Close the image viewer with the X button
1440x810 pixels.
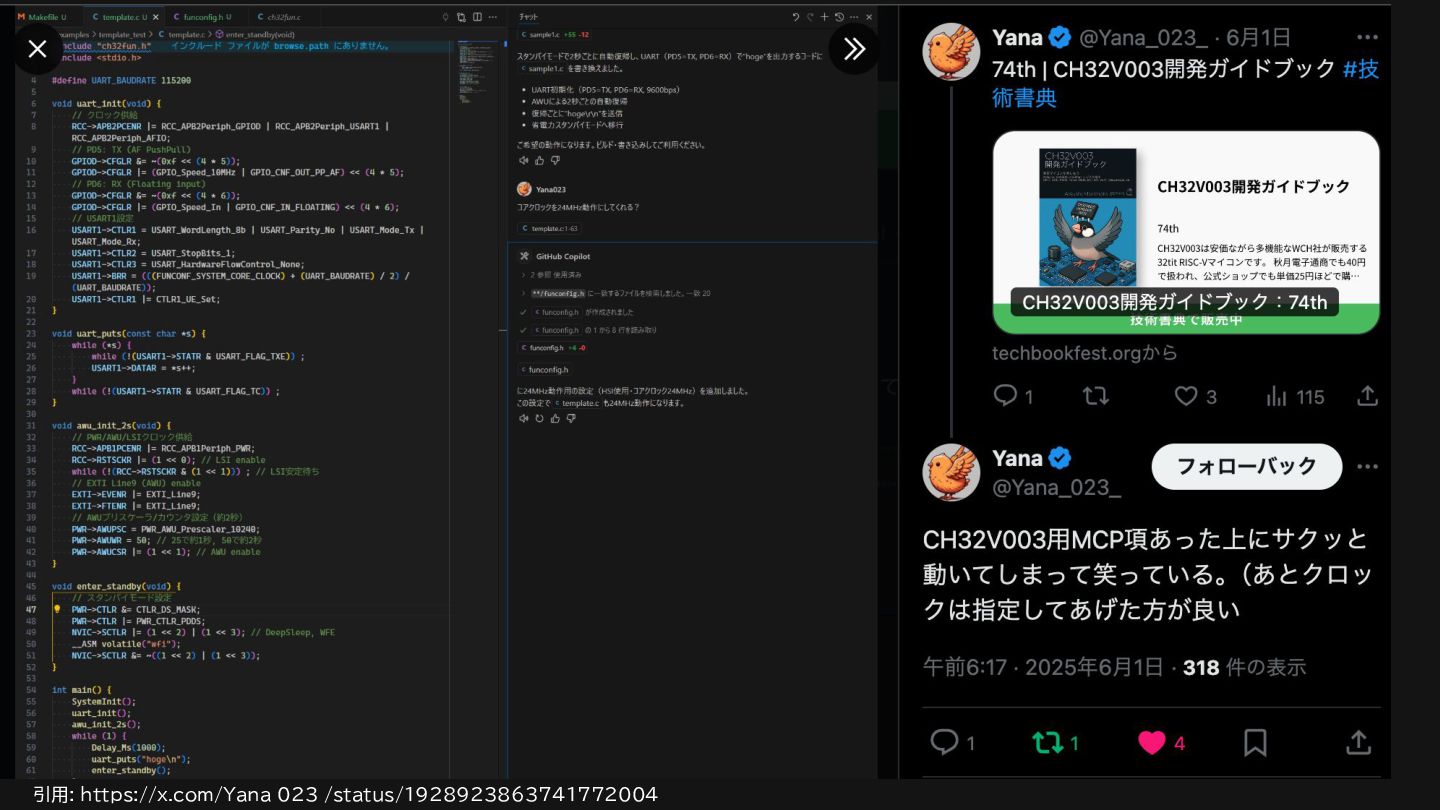point(37,49)
